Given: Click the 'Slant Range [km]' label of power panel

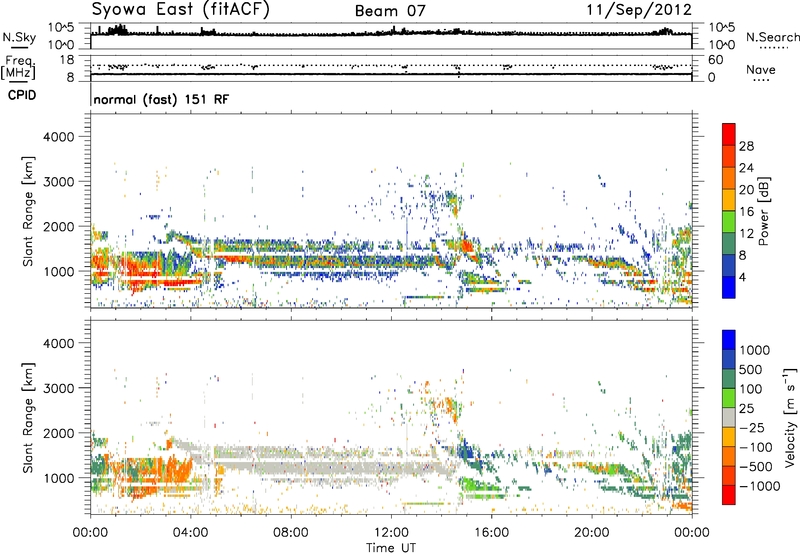Looking at the screenshot, I should 28,211.
